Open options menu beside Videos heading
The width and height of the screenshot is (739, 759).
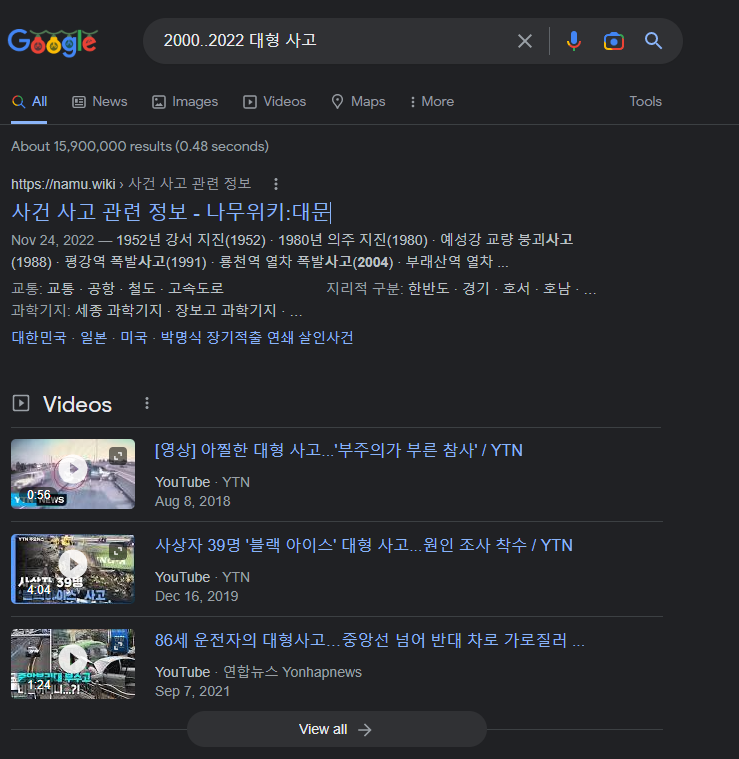147,403
